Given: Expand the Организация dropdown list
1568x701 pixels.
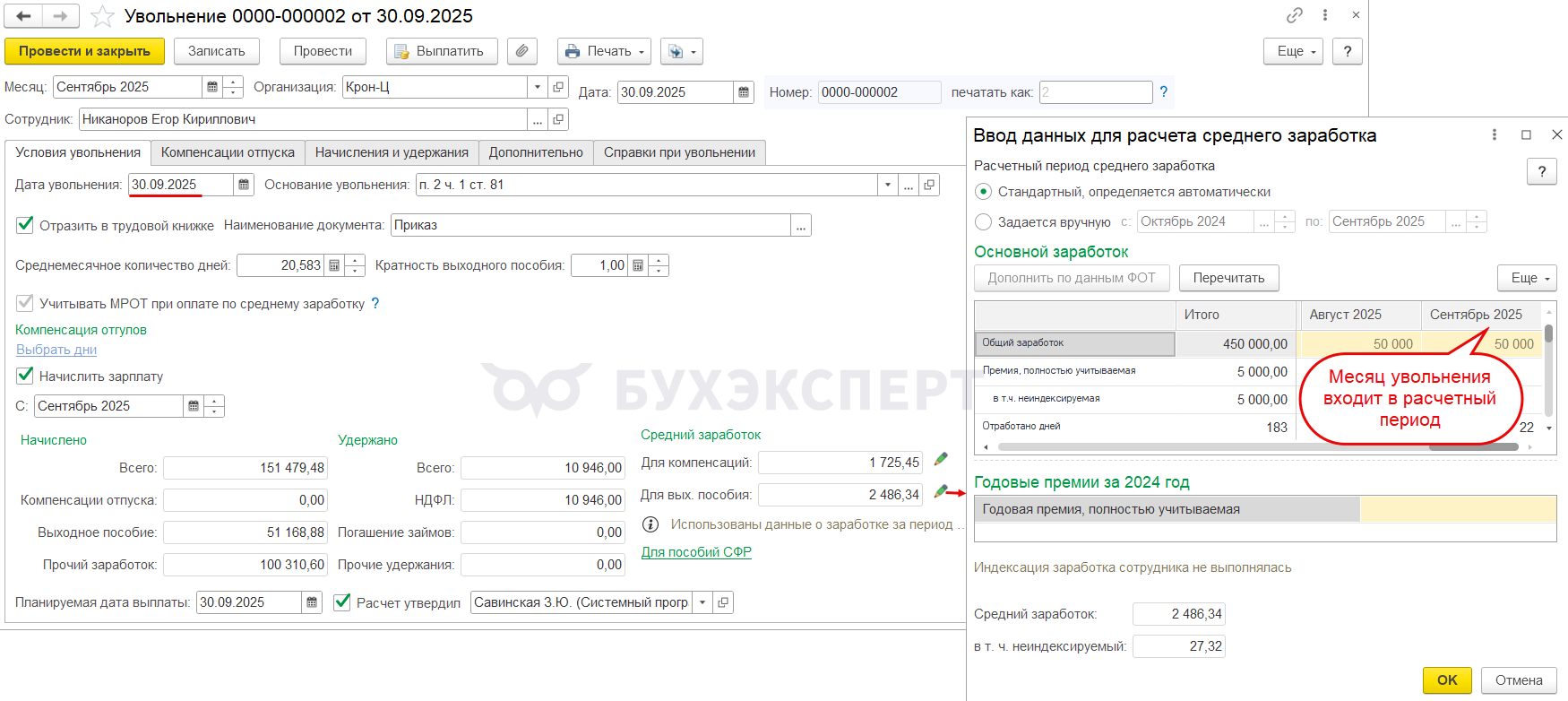Looking at the screenshot, I should tap(538, 87).
